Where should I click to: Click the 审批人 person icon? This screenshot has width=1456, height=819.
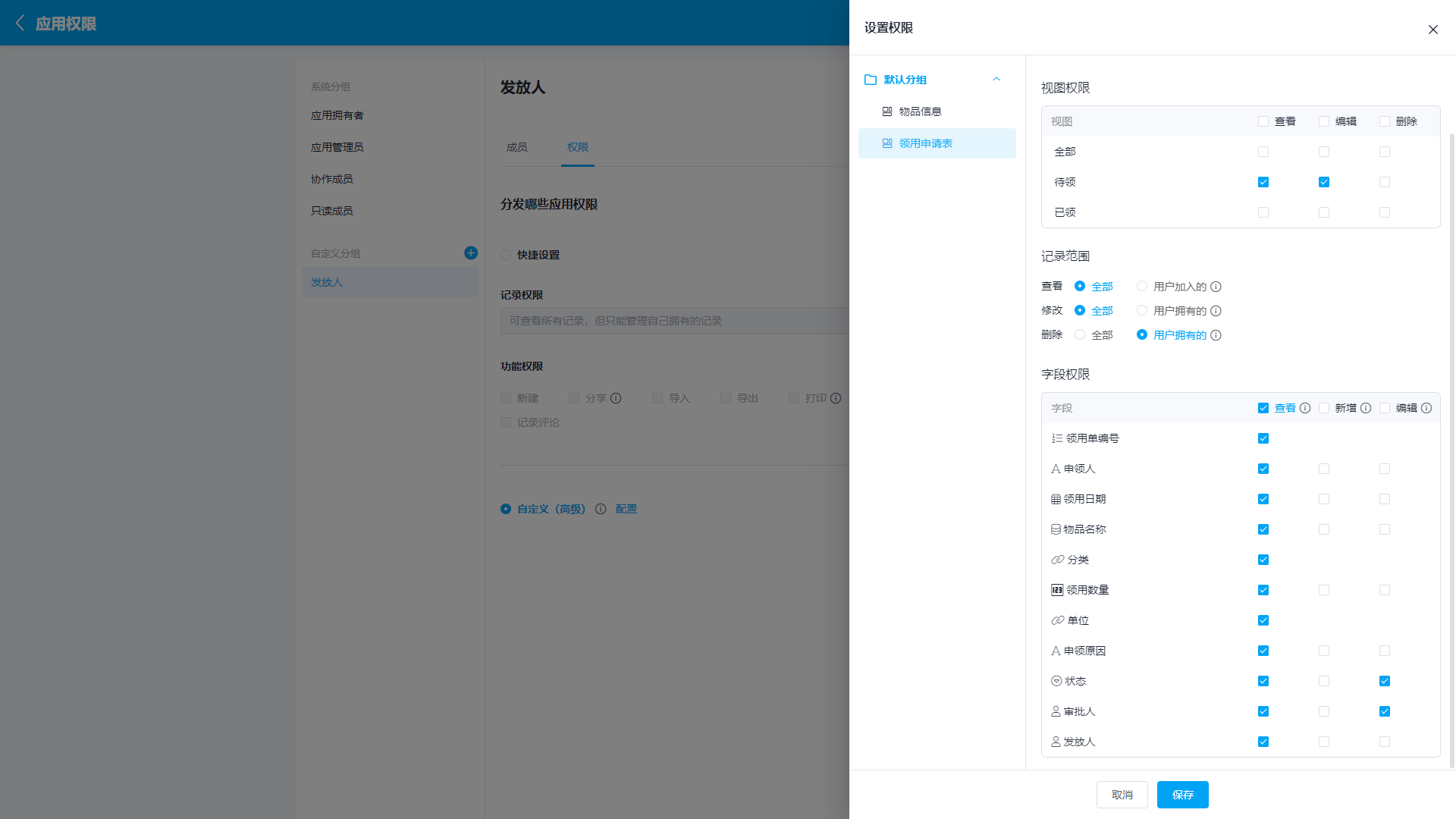(x=1056, y=711)
